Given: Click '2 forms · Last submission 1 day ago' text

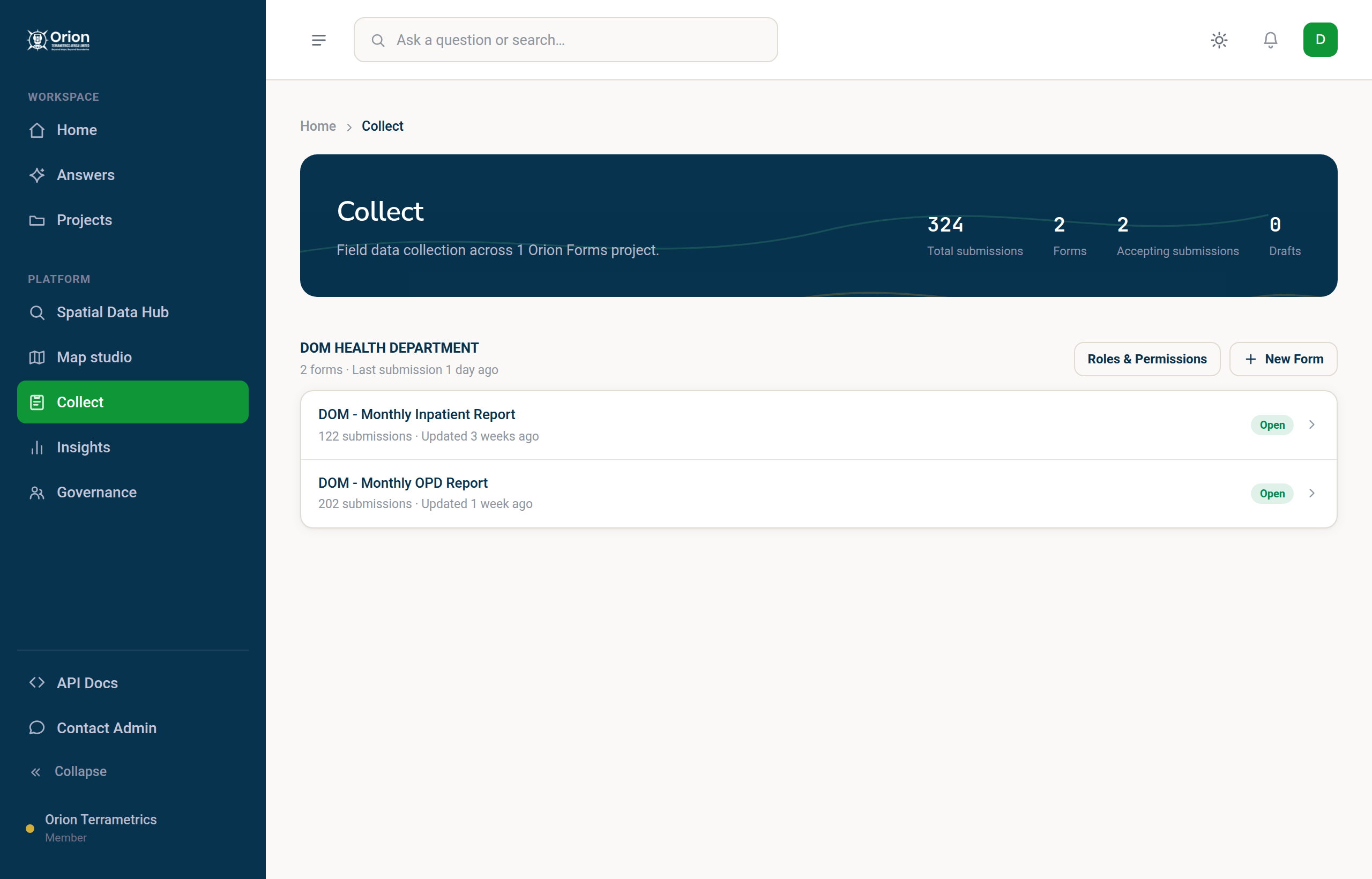Looking at the screenshot, I should point(399,370).
